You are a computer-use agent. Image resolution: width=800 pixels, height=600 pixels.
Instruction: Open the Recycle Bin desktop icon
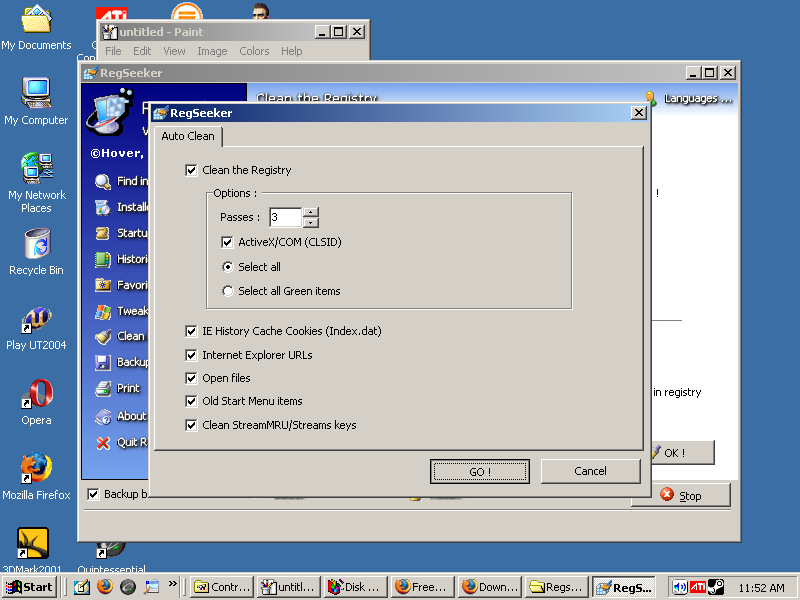(x=37, y=244)
